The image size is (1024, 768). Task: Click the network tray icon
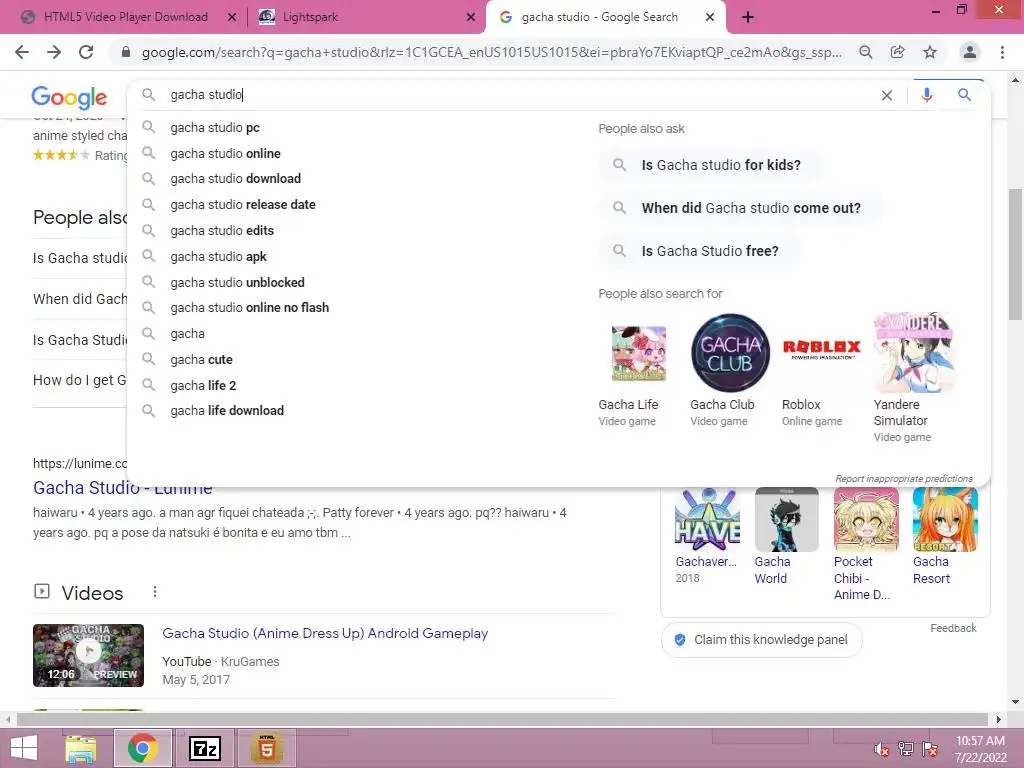906,749
